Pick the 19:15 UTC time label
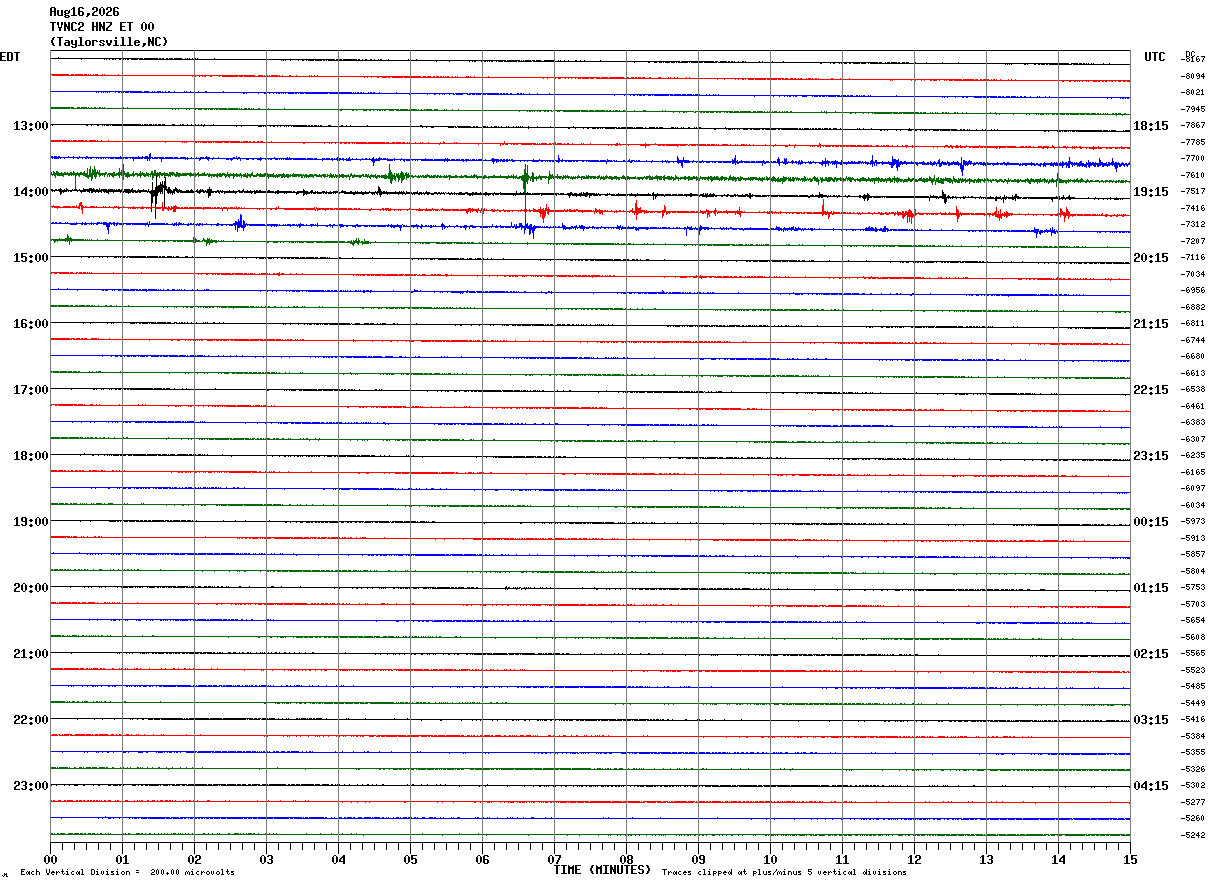 [1151, 192]
